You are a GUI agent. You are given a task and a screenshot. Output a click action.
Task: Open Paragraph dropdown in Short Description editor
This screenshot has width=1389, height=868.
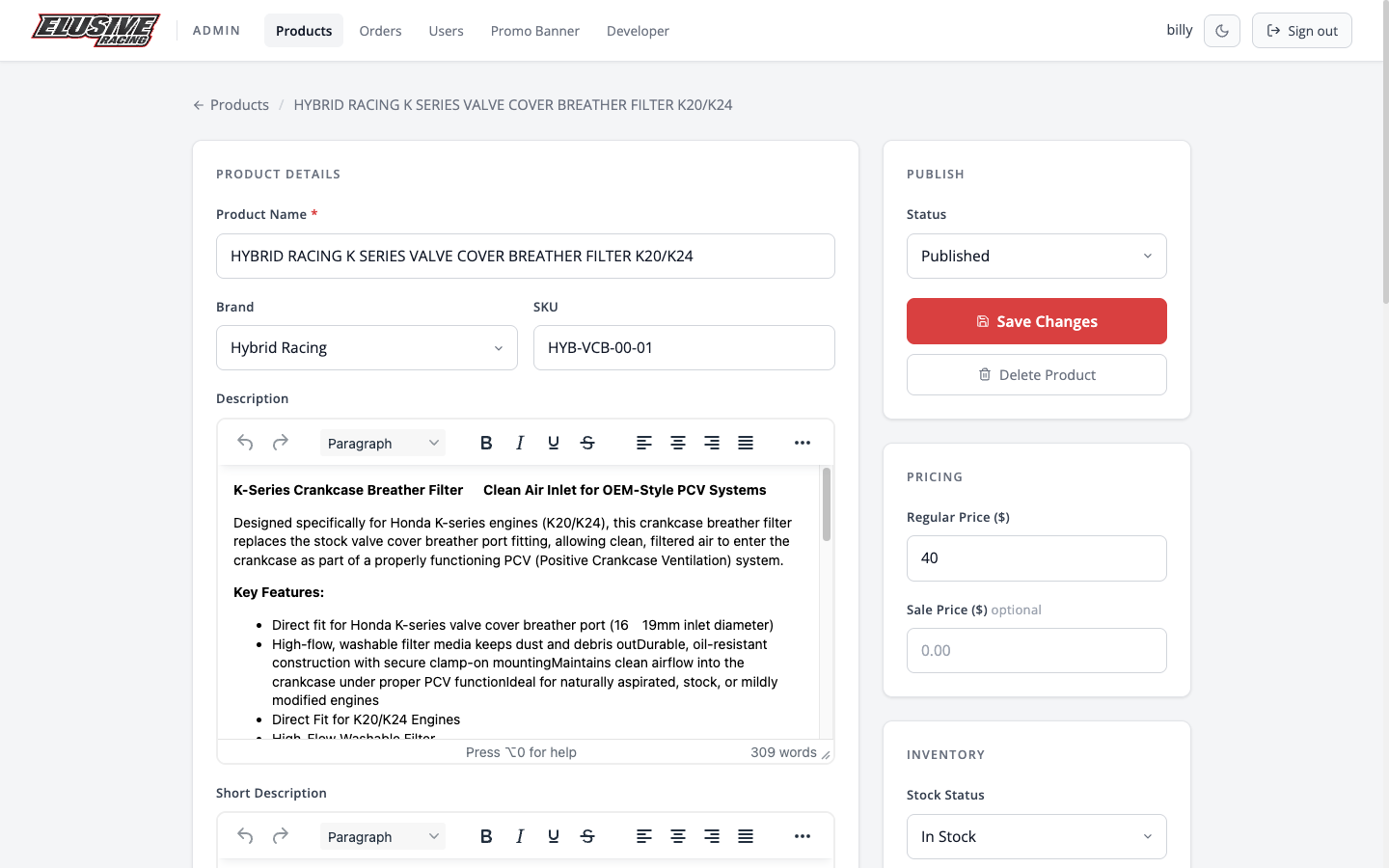[x=383, y=836]
